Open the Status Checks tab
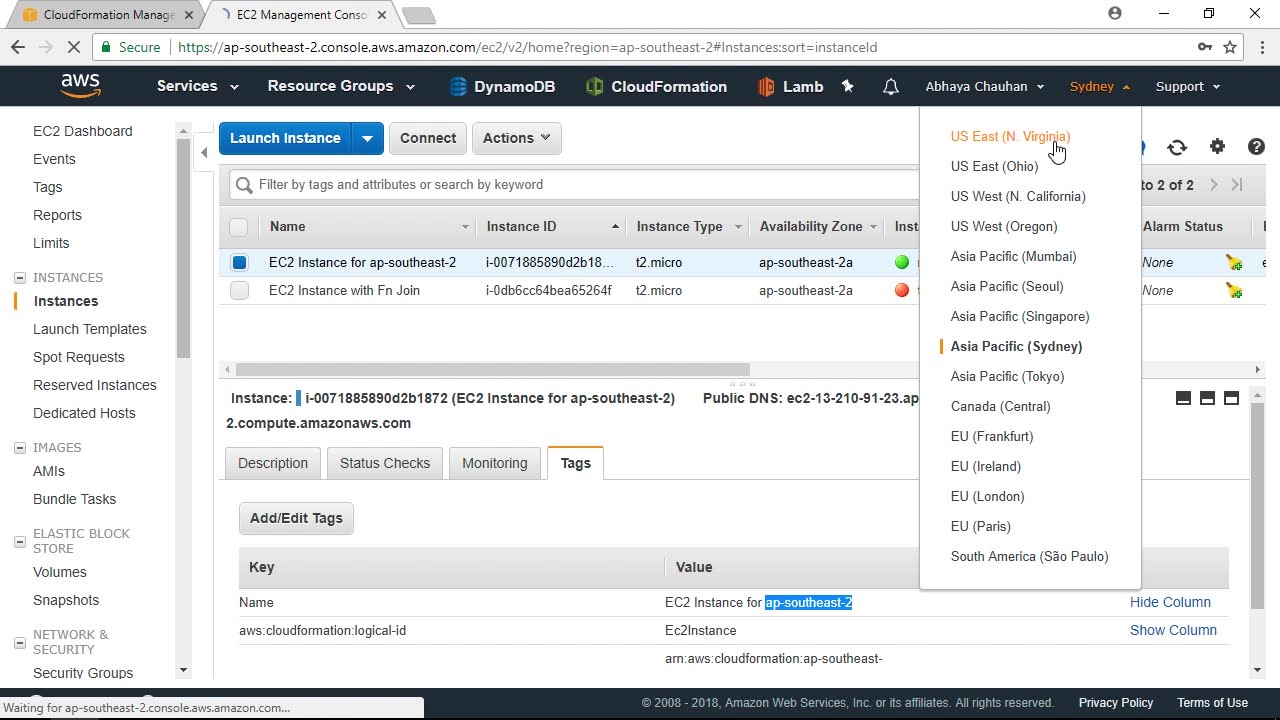The width and height of the screenshot is (1280, 720). click(385, 463)
